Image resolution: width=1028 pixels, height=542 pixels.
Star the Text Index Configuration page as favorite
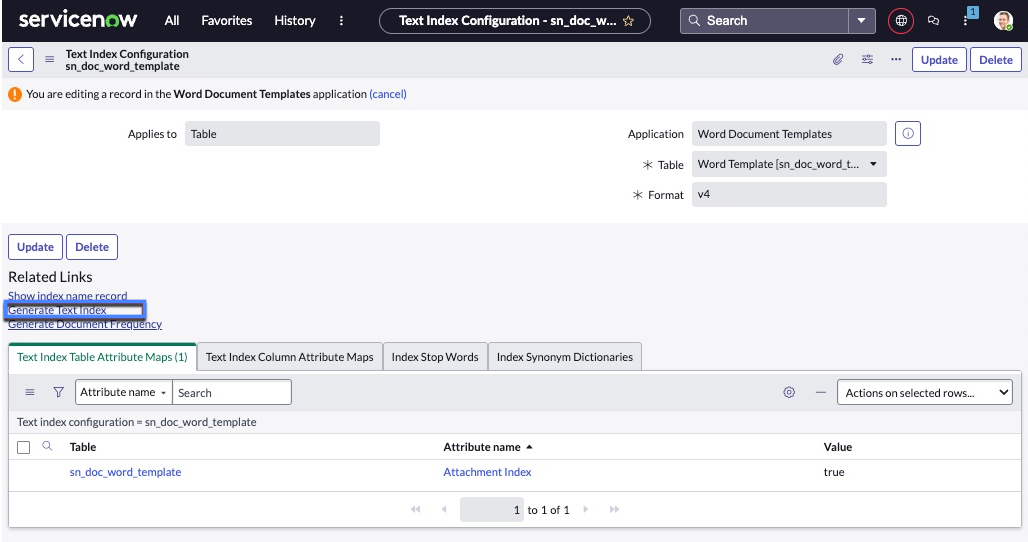pos(628,21)
